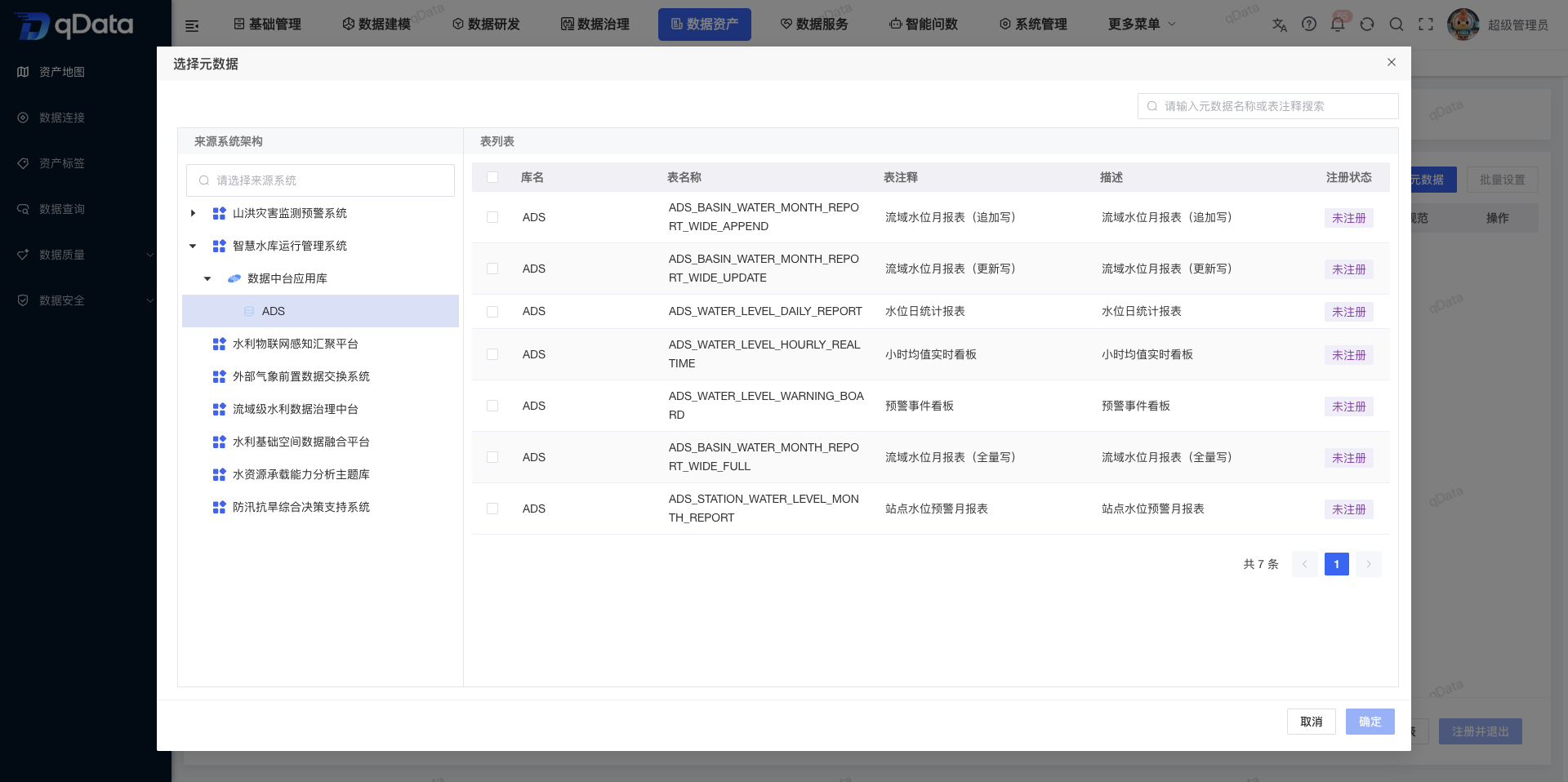1568x782 pixels.
Task: Open the 基础管理 top menu
Action: 267,24
